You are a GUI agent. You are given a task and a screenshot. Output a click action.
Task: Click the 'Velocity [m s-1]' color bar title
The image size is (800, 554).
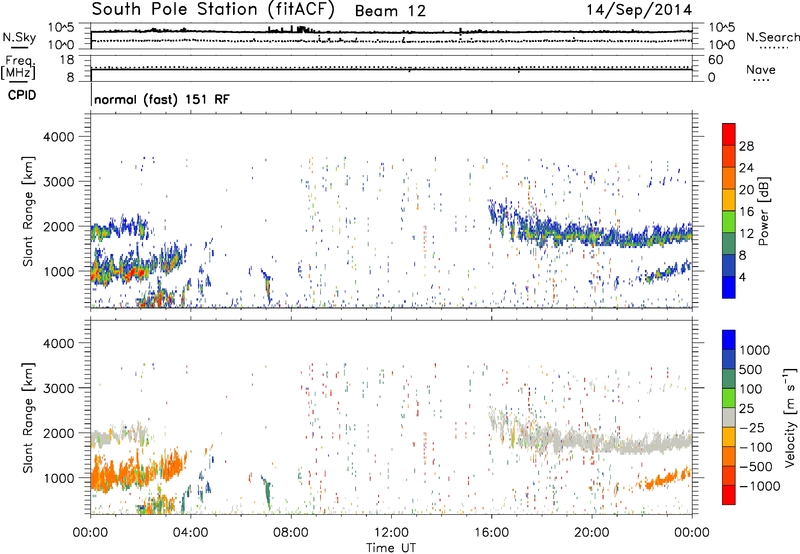pyautogui.click(x=790, y=416)
